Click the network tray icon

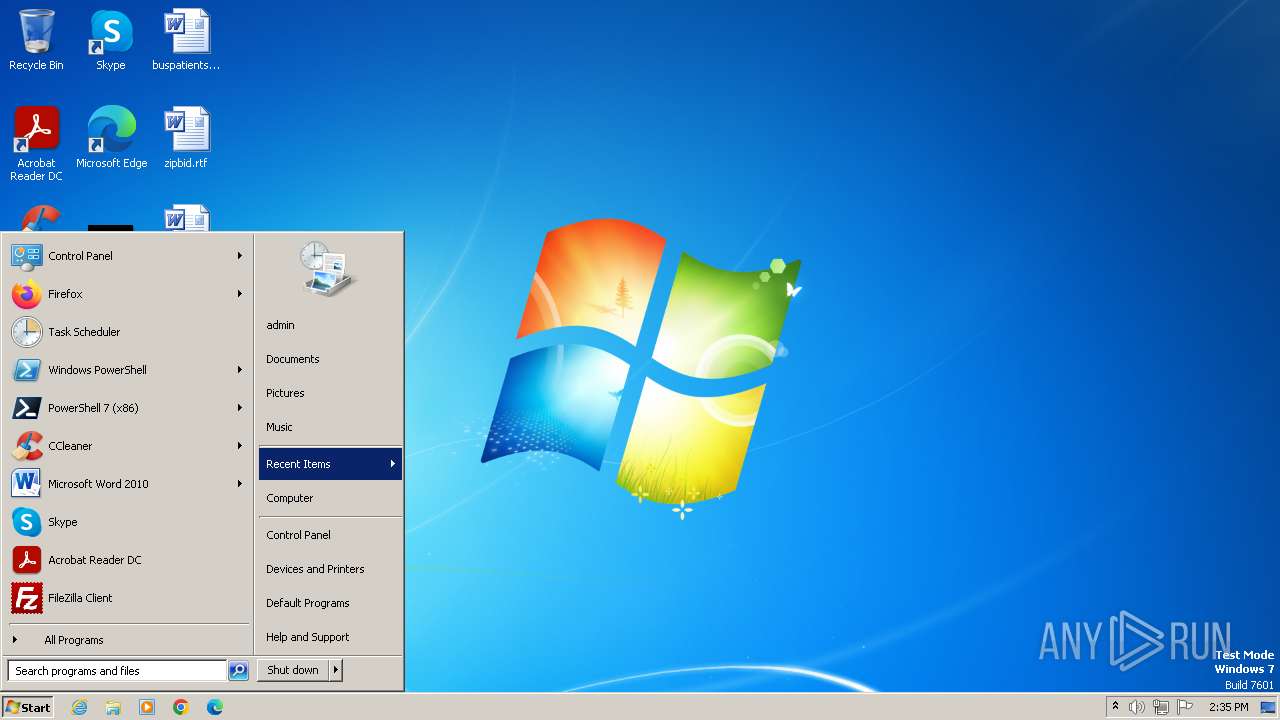[1161, 707]
